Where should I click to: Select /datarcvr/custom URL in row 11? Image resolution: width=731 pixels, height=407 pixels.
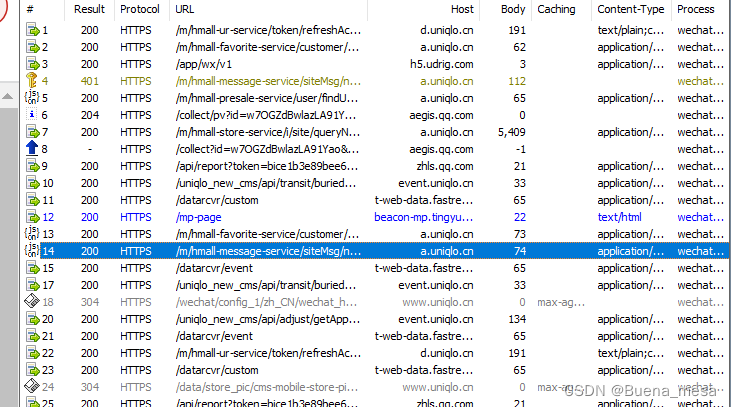(x=217, y=200)
